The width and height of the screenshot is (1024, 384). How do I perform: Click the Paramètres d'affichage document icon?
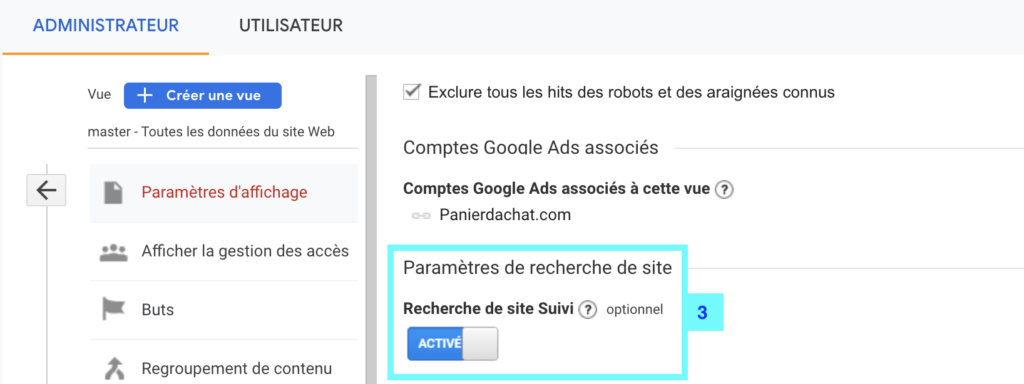(114, 193)
